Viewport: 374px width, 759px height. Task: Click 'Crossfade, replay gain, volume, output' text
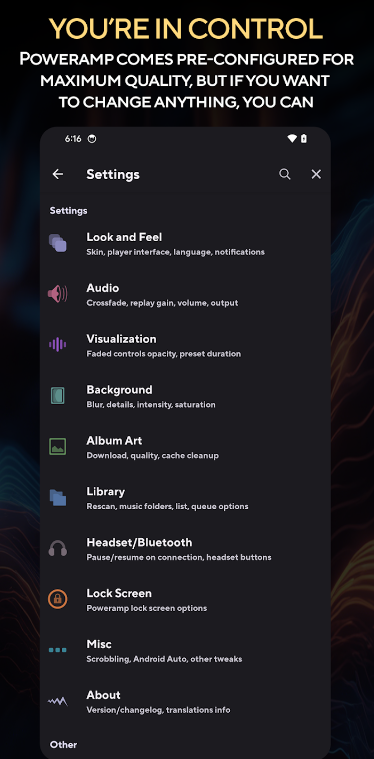click(x=162, y=303)
